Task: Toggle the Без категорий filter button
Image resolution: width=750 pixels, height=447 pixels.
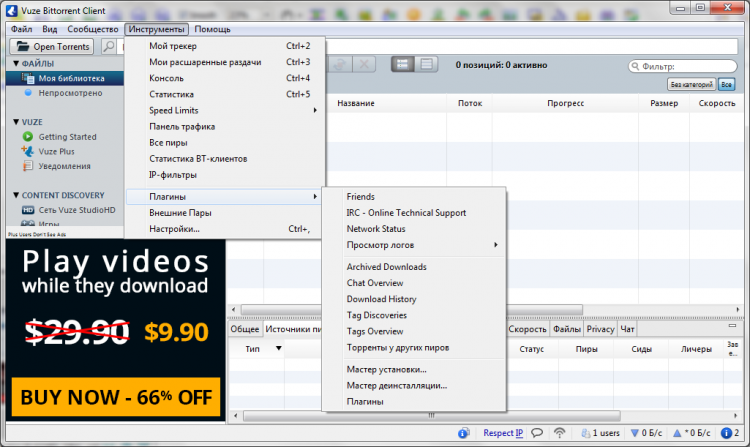Action: pos(692,85)
